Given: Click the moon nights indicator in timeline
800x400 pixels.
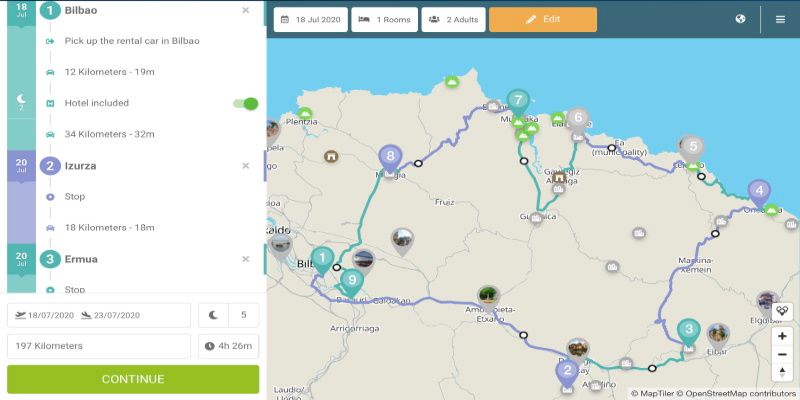Looking at the screenshot, I should tap(21, 102).
